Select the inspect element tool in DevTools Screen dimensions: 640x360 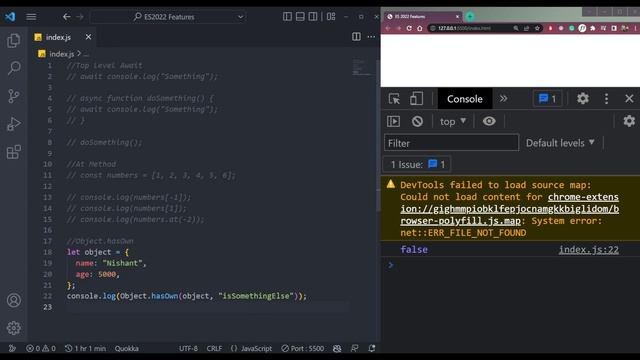click(394, 99)
